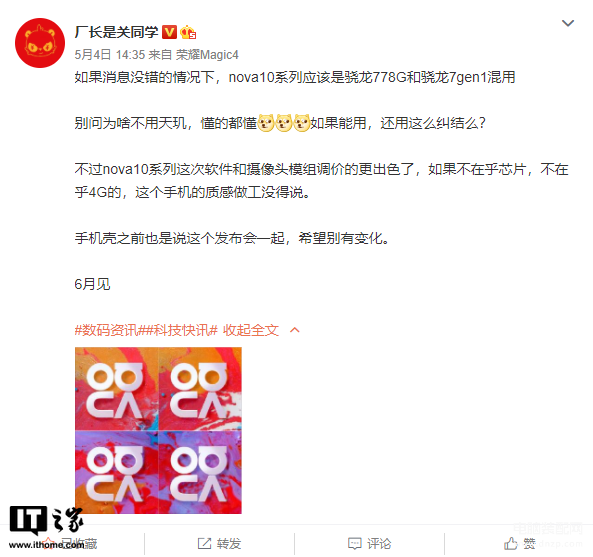Click the collapse arrow beside 收起全文

click(x=295, y=330)
